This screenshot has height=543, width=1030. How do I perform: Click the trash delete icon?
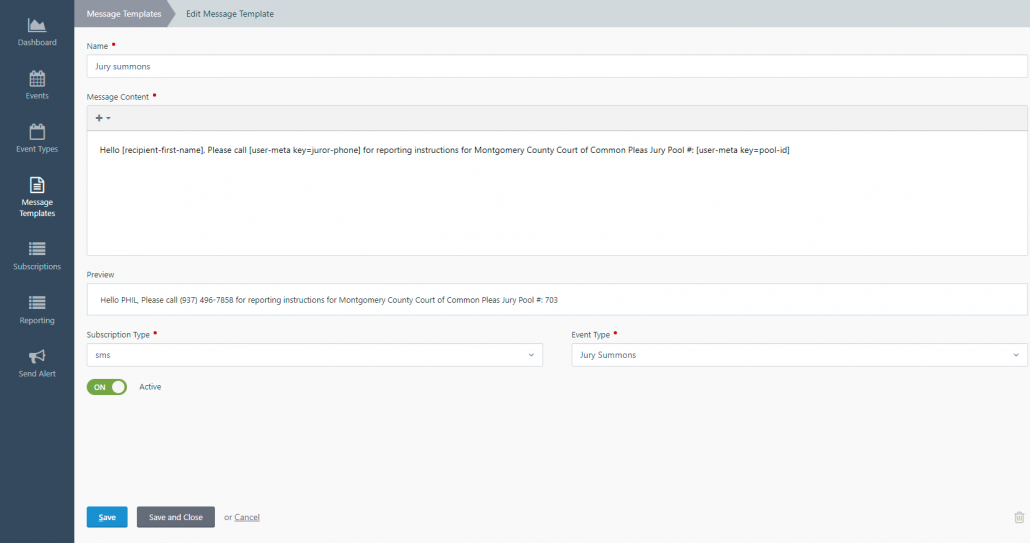(x=1019, y=517)
